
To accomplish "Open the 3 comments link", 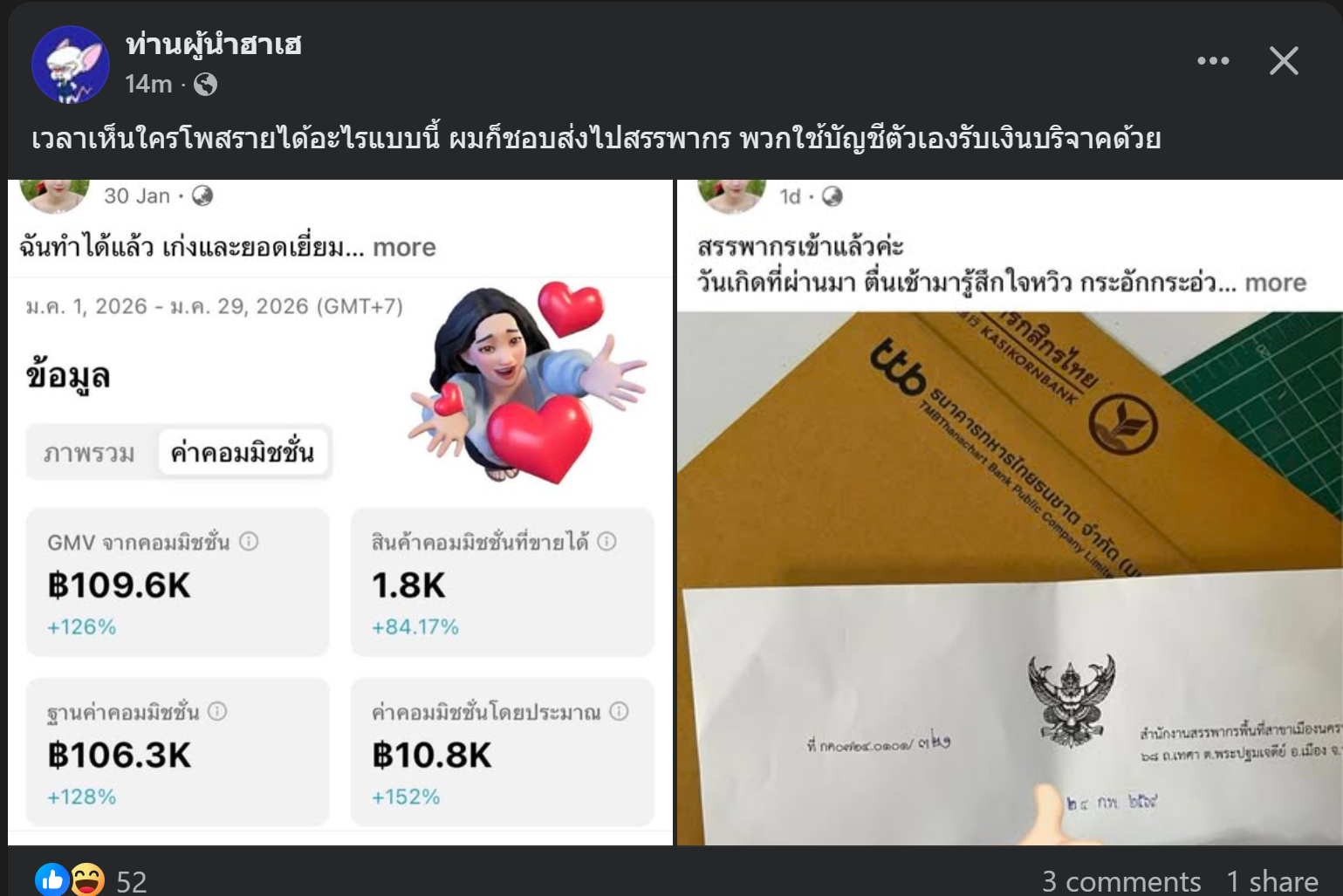I will coord(1121,881).
